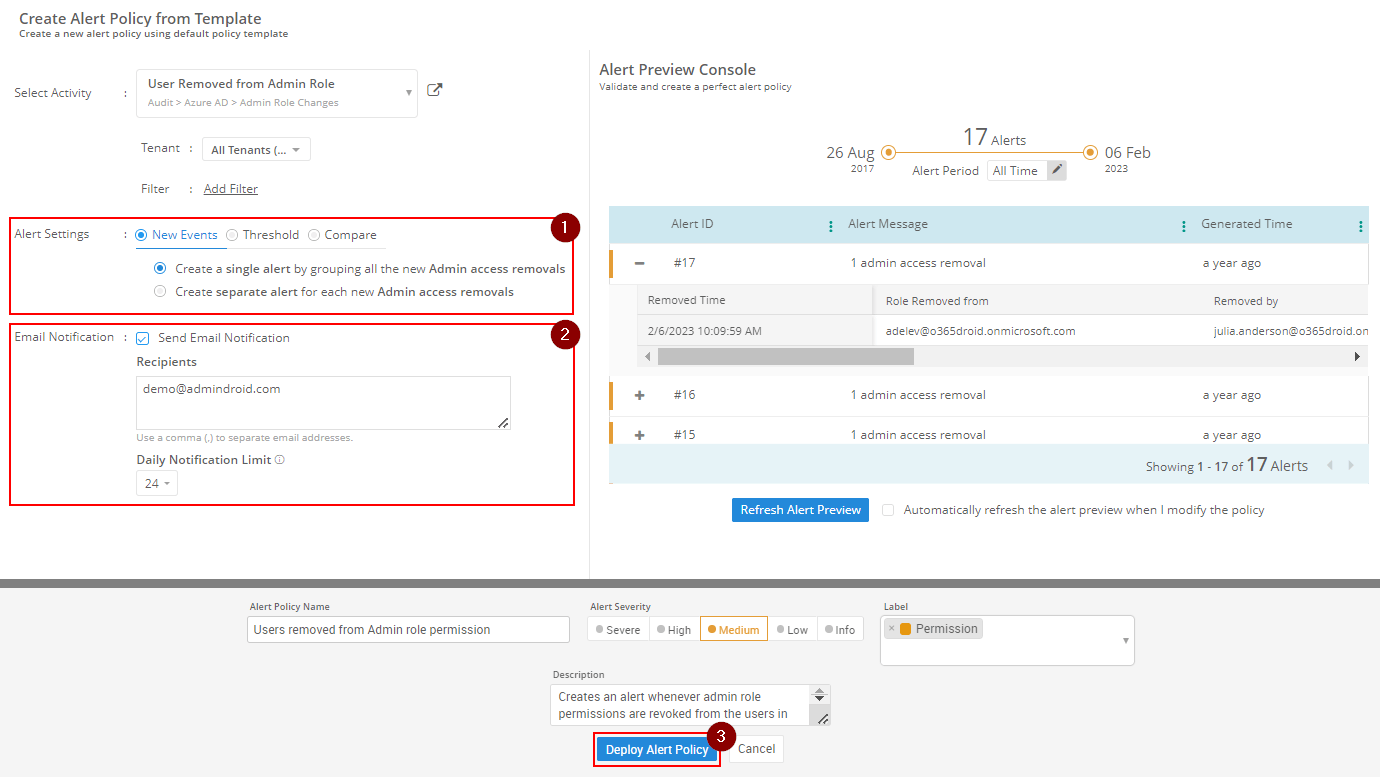
Task: Set alert severity to High
Action: point(673,630)
